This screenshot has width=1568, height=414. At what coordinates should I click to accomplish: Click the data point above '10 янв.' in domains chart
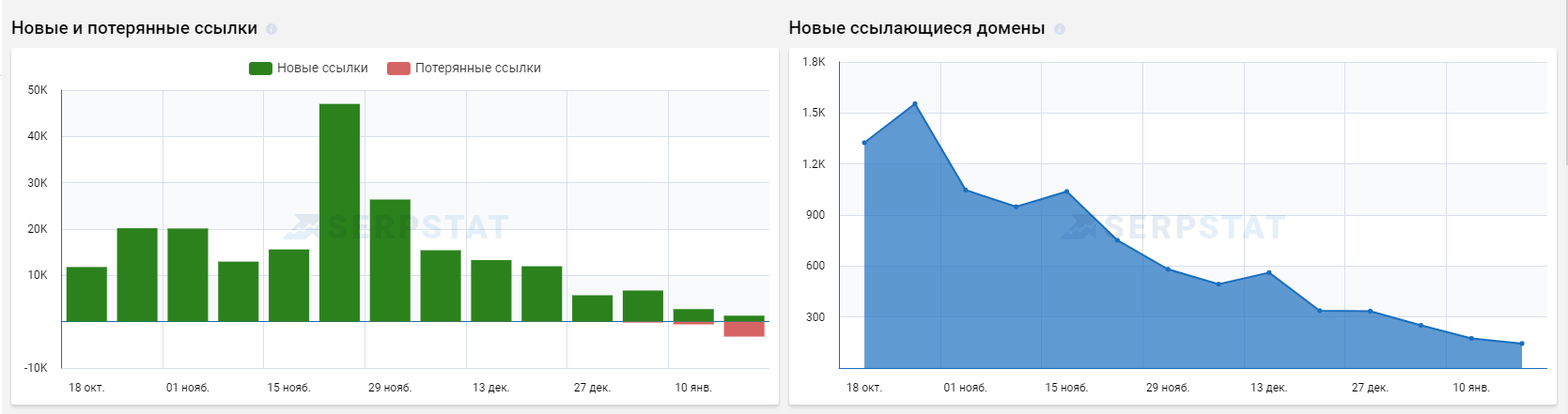pyautogui.click(x=1471, y=339)
